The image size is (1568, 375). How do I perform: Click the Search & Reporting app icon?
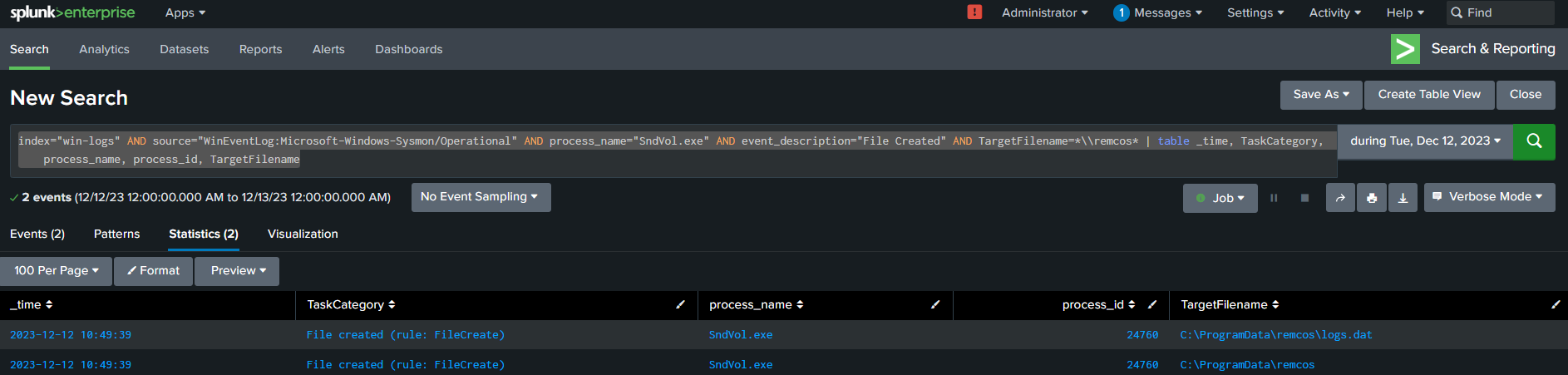[x=1405, y=49]
